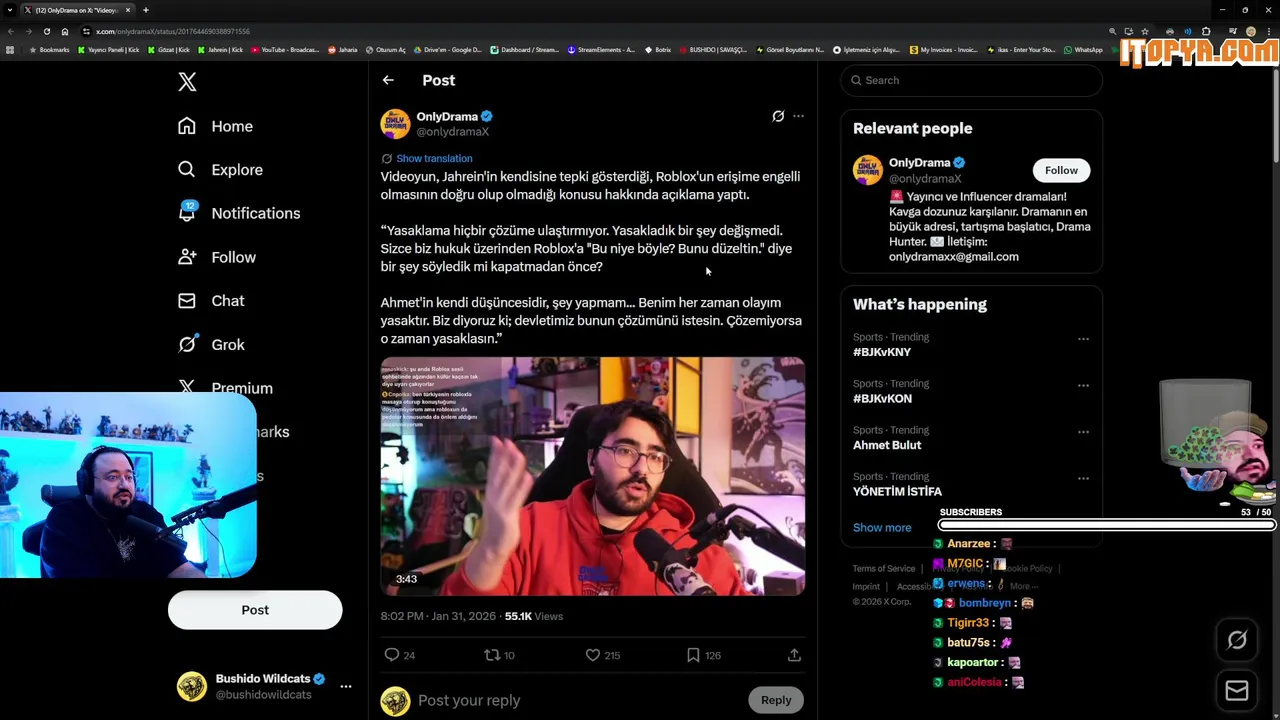This screenshot has width=1280, height=720.
Task: Open more options for #BJKvKNY trend
Action: pos(1083,339)
